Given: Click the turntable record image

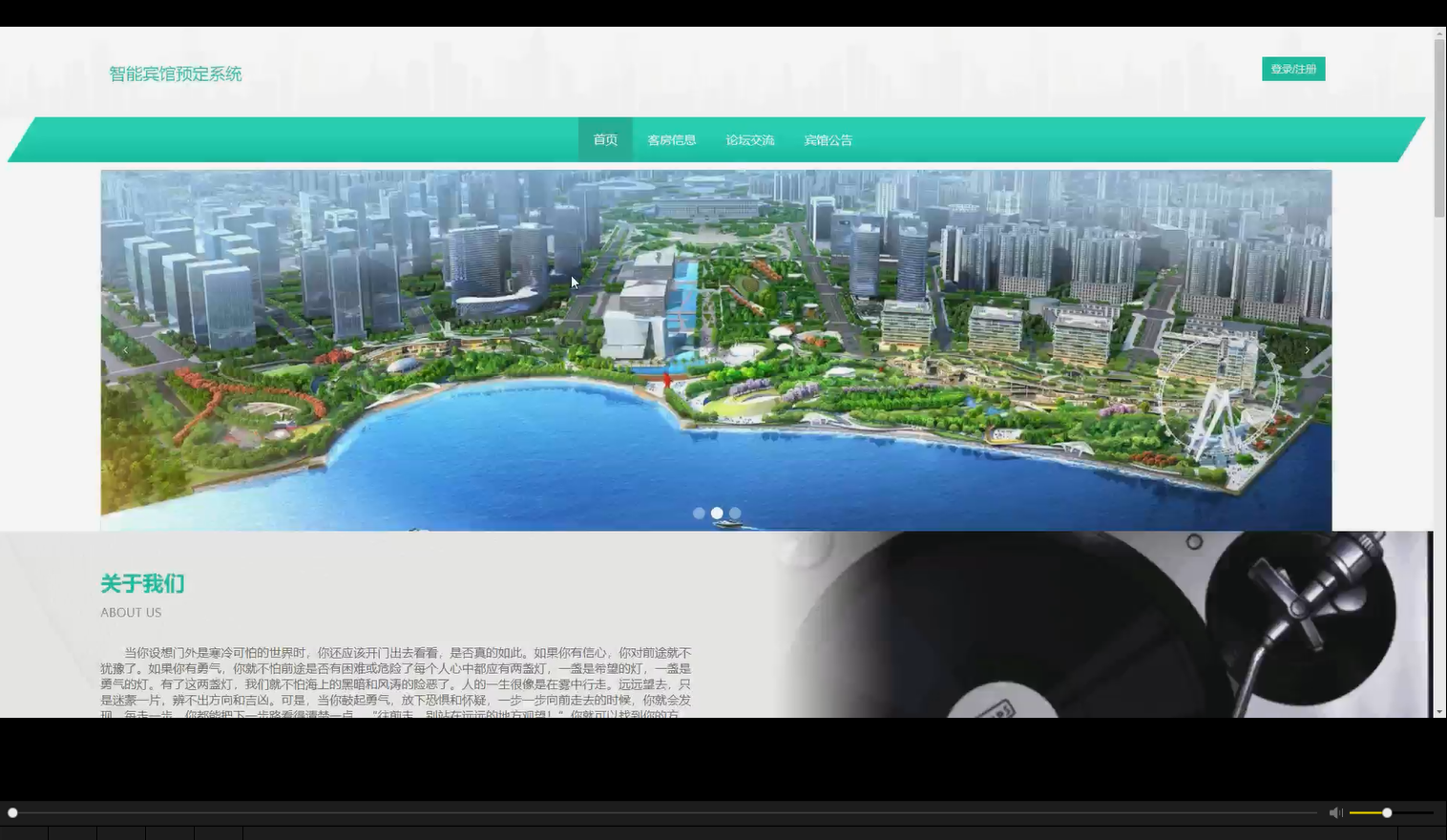Looking at the screenshot, I should [1102, 624].
